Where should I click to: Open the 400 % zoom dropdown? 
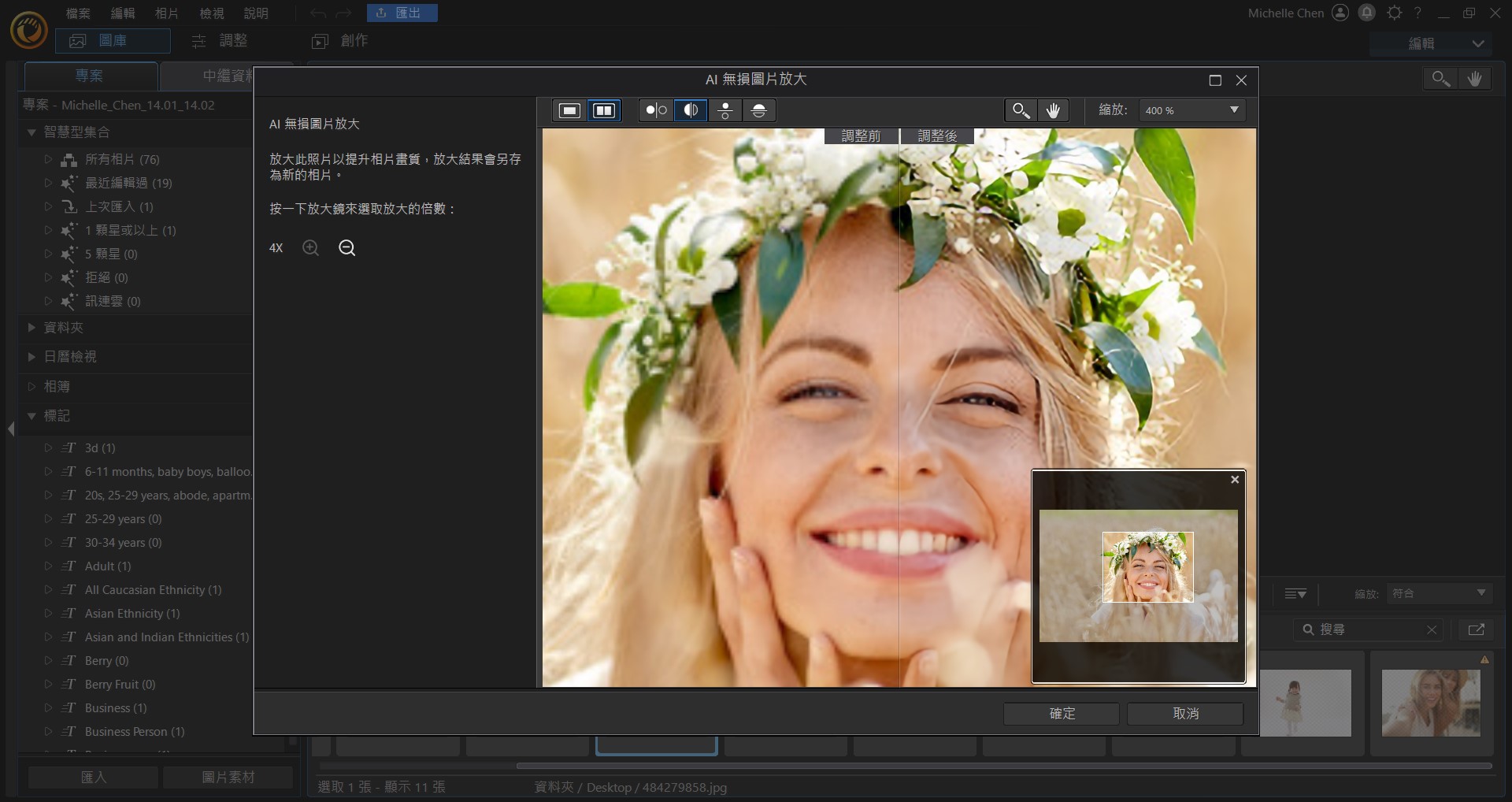[1192, 110]
